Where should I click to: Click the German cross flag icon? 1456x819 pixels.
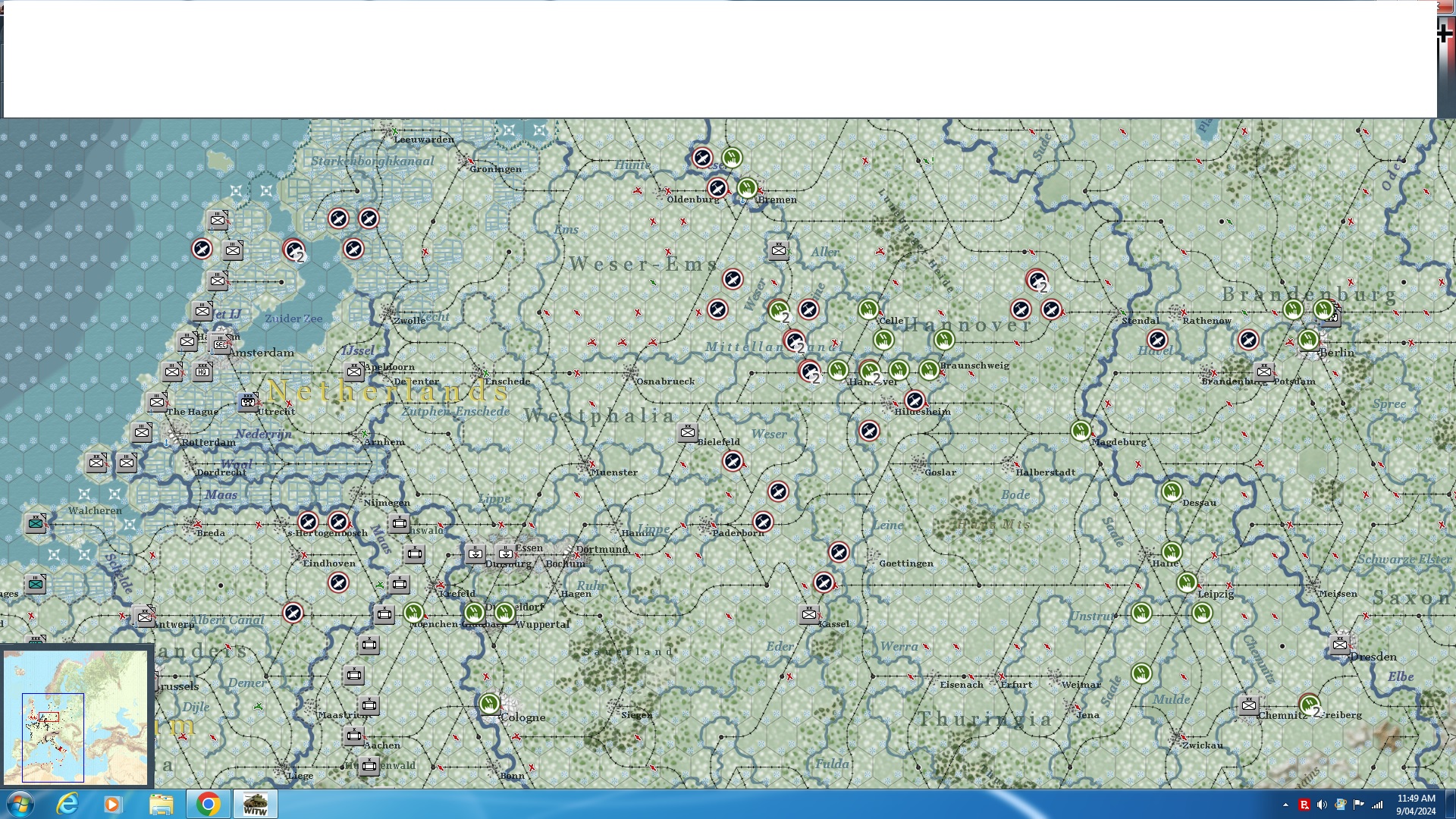1445,33
